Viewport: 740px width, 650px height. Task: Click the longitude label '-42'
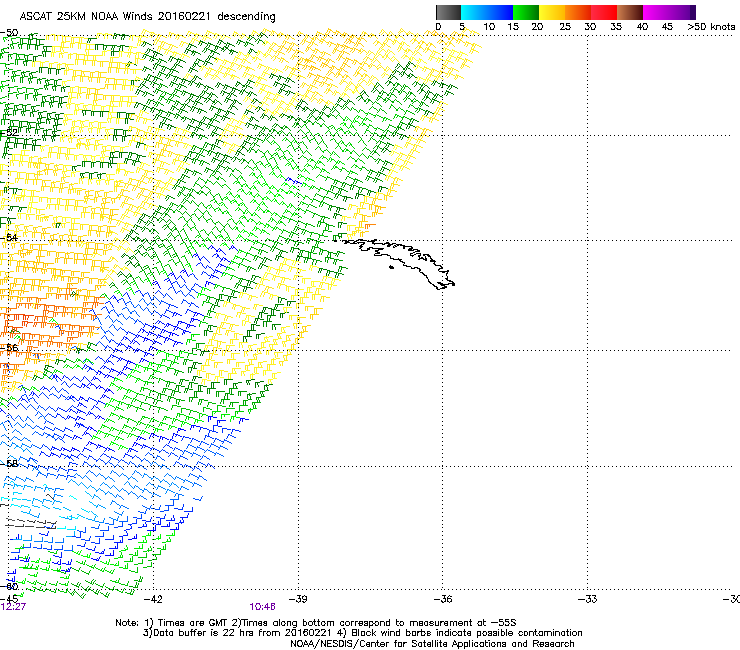152,599
